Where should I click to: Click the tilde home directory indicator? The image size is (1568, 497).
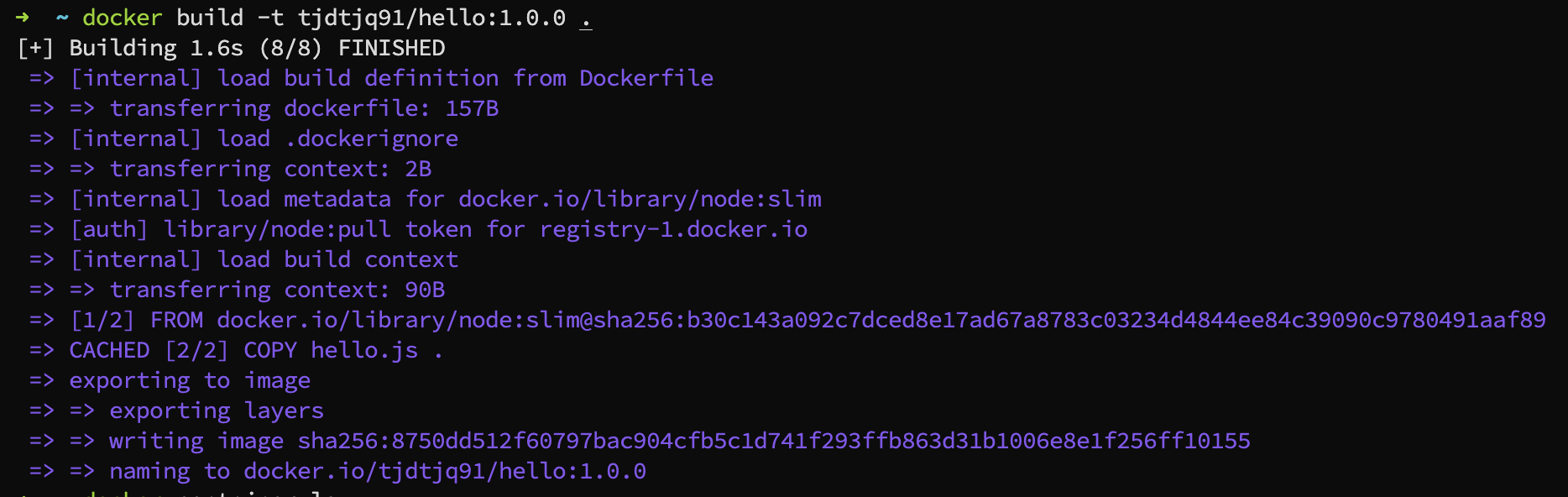tap(63, 18)
